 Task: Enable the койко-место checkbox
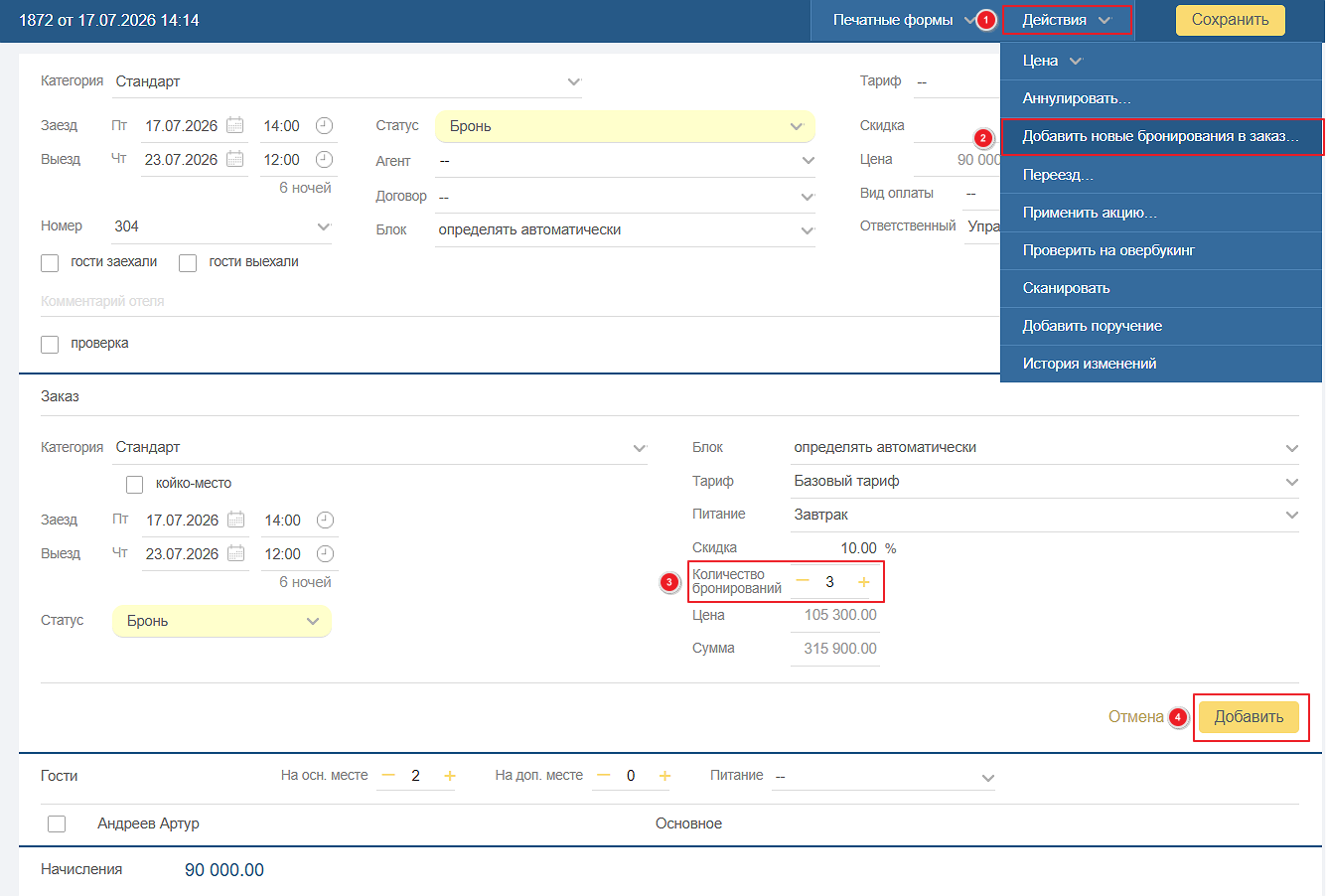pos(135,485)
